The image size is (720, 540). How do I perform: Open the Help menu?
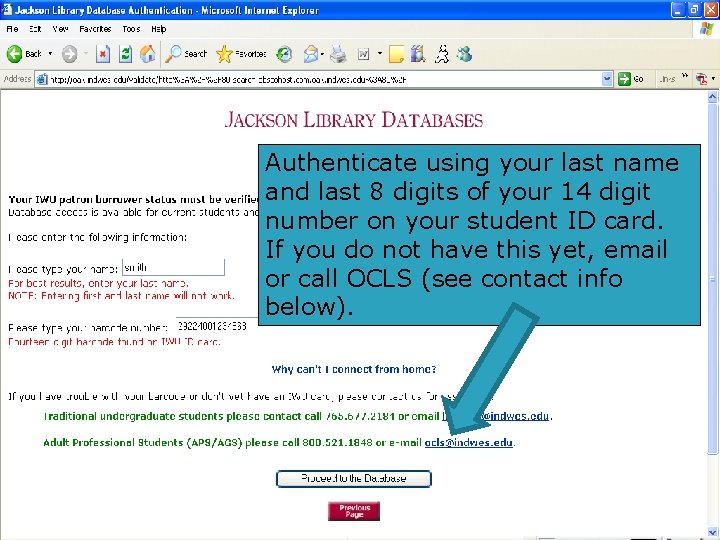coord(158,29)
